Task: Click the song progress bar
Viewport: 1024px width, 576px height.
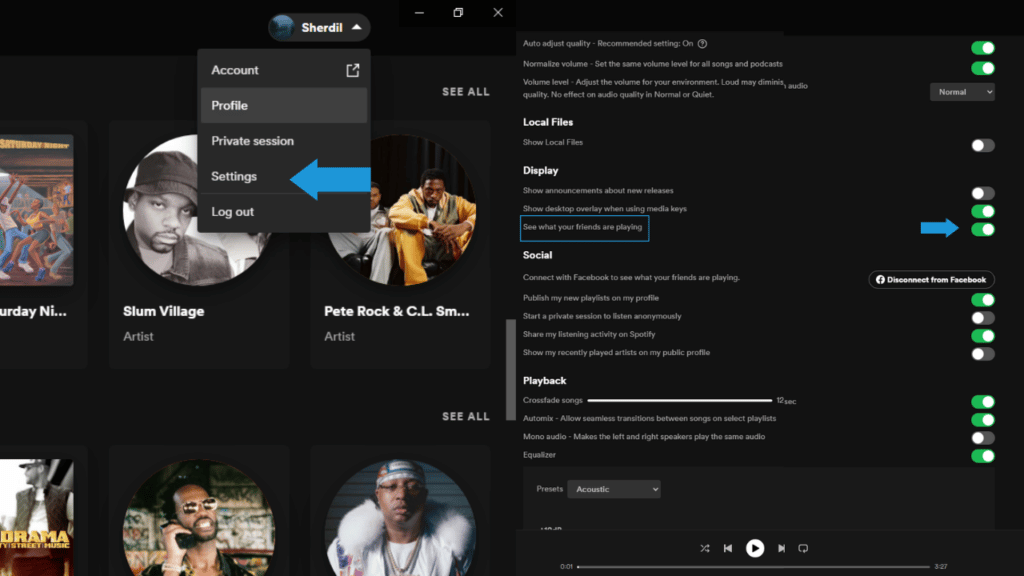Action: click(753, 567)
